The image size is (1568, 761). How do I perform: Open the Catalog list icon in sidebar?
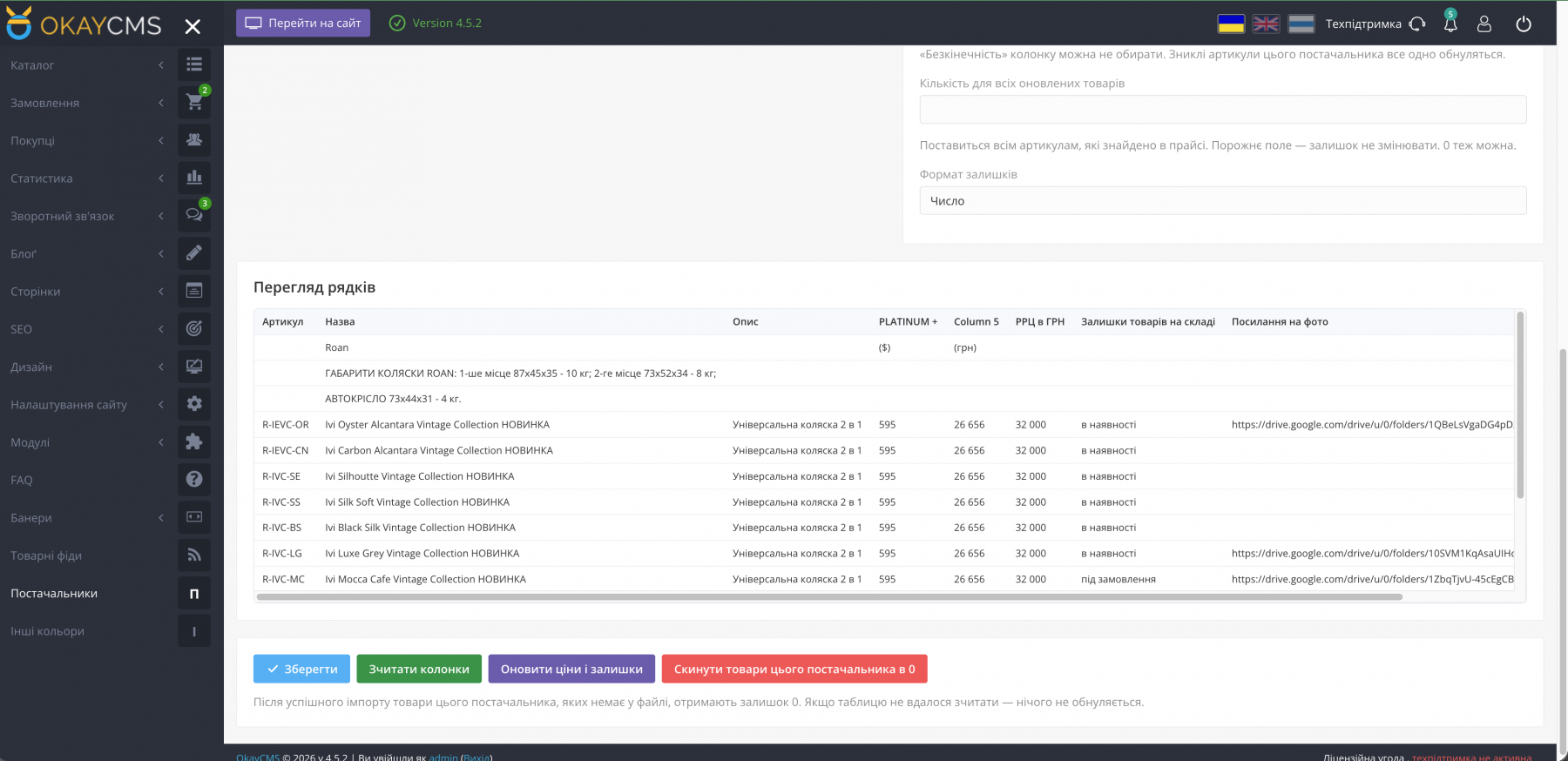[x=194, y=64]
